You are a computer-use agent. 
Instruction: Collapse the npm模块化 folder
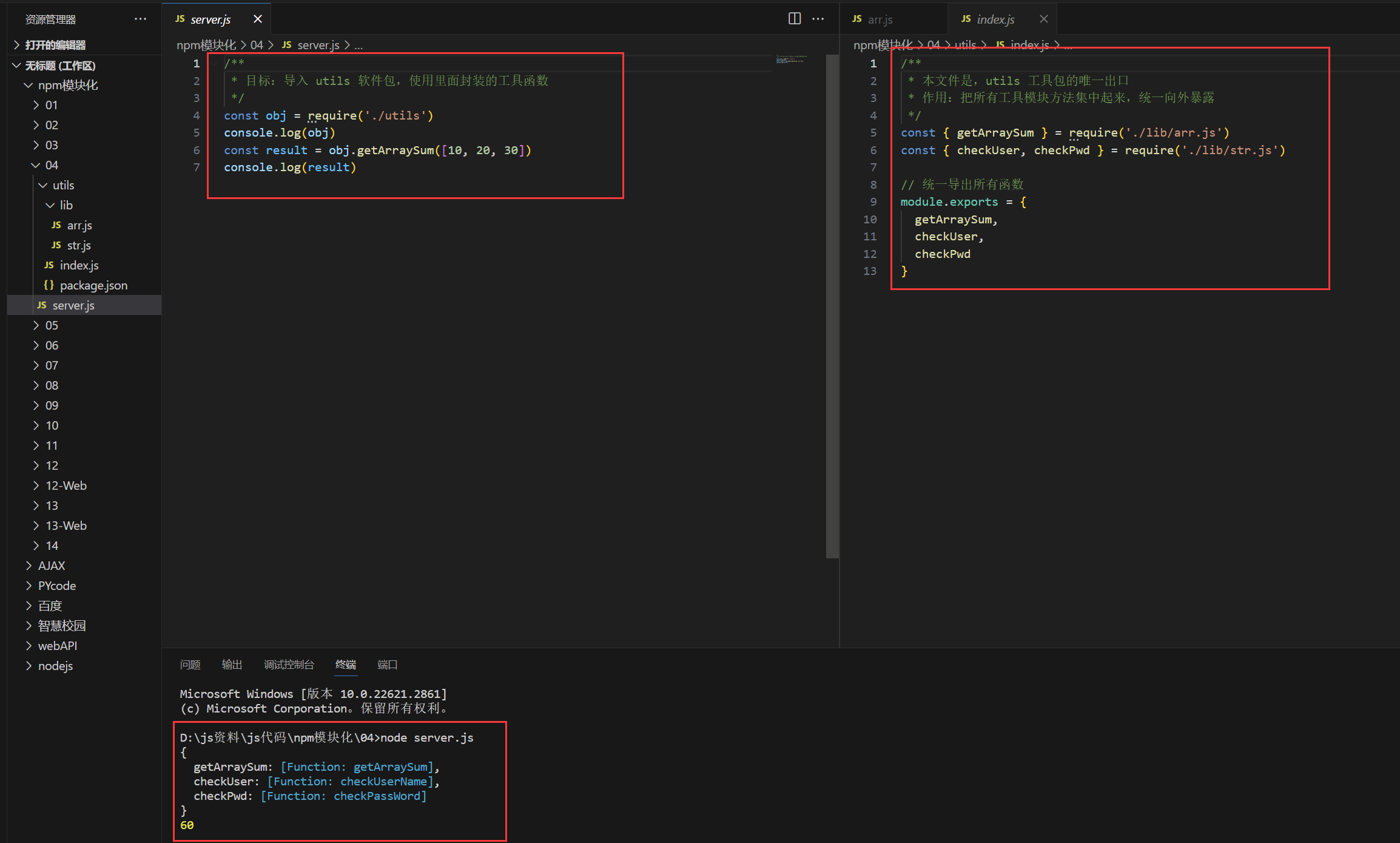[x=84, y=85]
